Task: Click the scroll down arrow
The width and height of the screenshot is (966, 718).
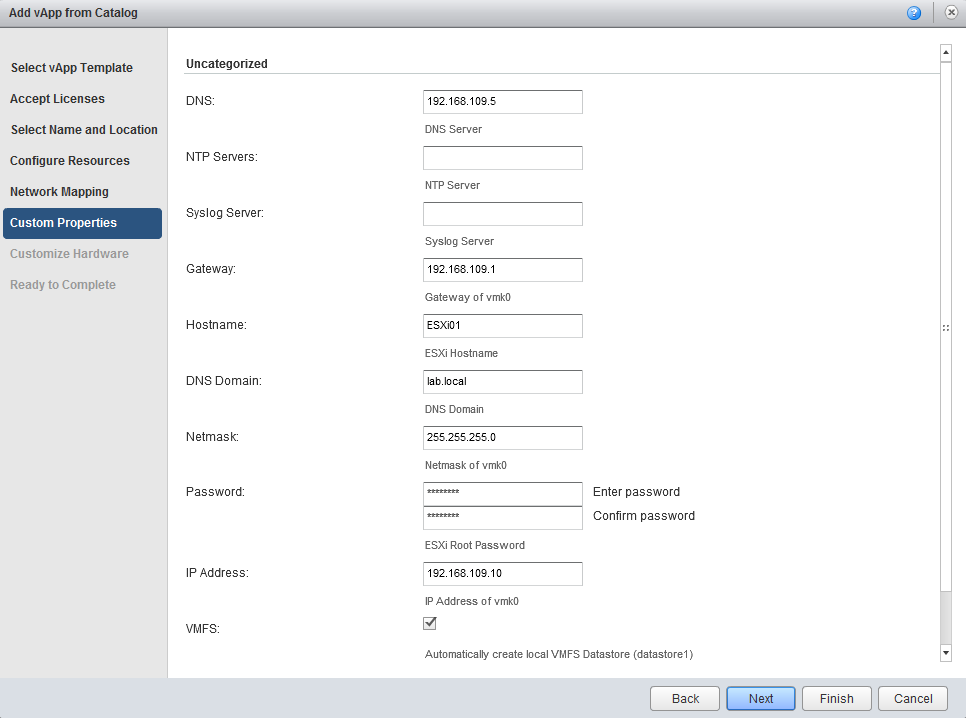Action: [x=945, y=652]
